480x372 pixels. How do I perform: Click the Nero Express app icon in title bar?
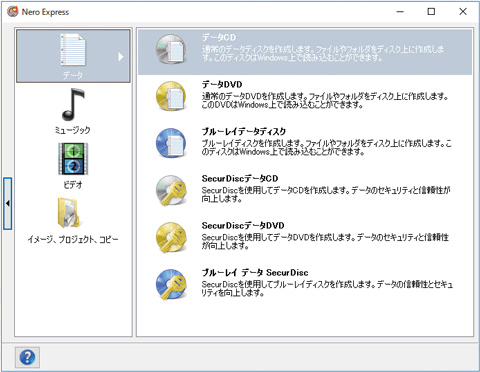pyautogui.click(x=13, y=12)
